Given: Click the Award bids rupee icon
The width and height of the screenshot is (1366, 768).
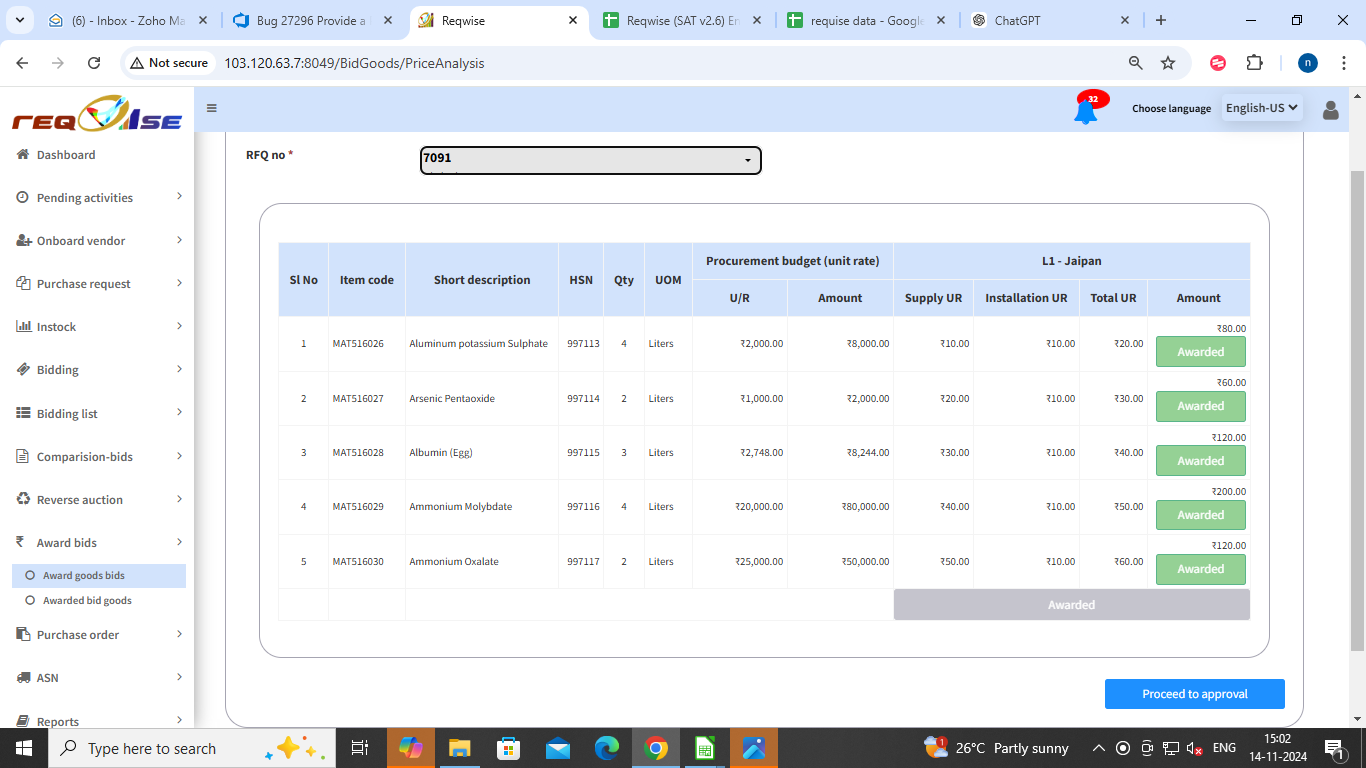Looking at the screenshot, I should click(x=20, y=543).
